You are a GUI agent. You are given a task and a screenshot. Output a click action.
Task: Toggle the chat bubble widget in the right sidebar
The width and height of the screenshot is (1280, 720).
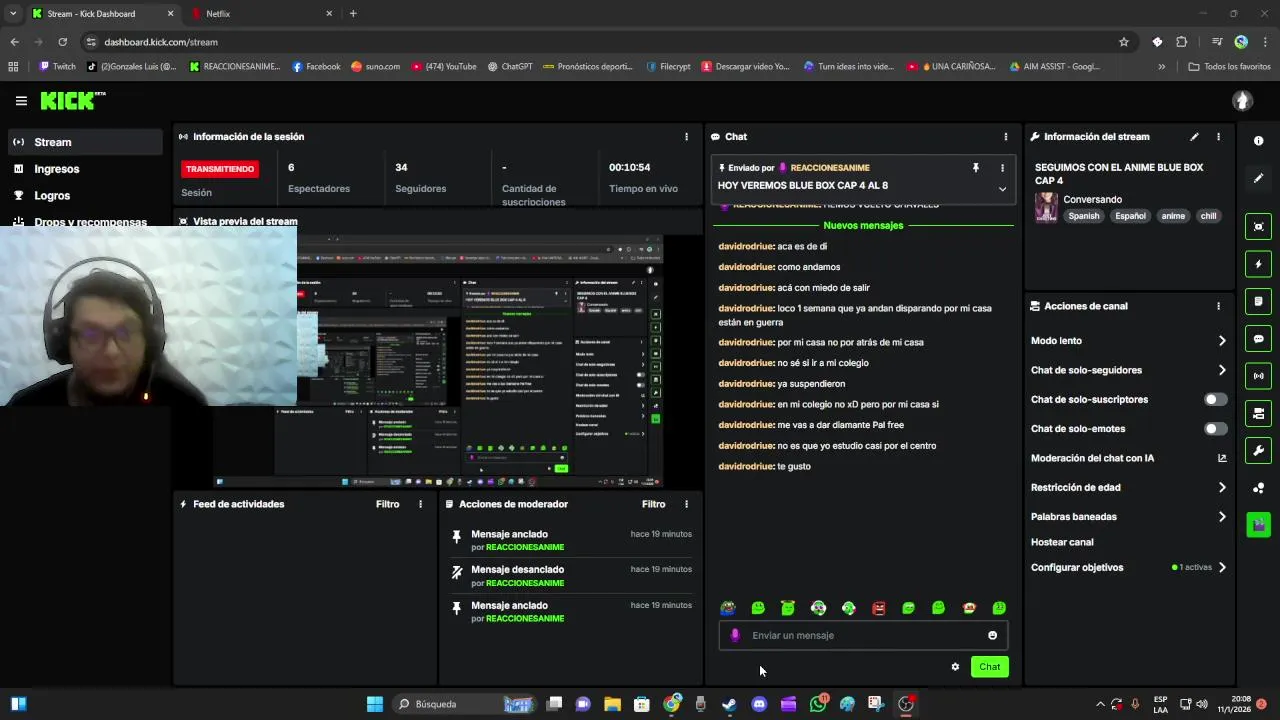point(1258,339)
